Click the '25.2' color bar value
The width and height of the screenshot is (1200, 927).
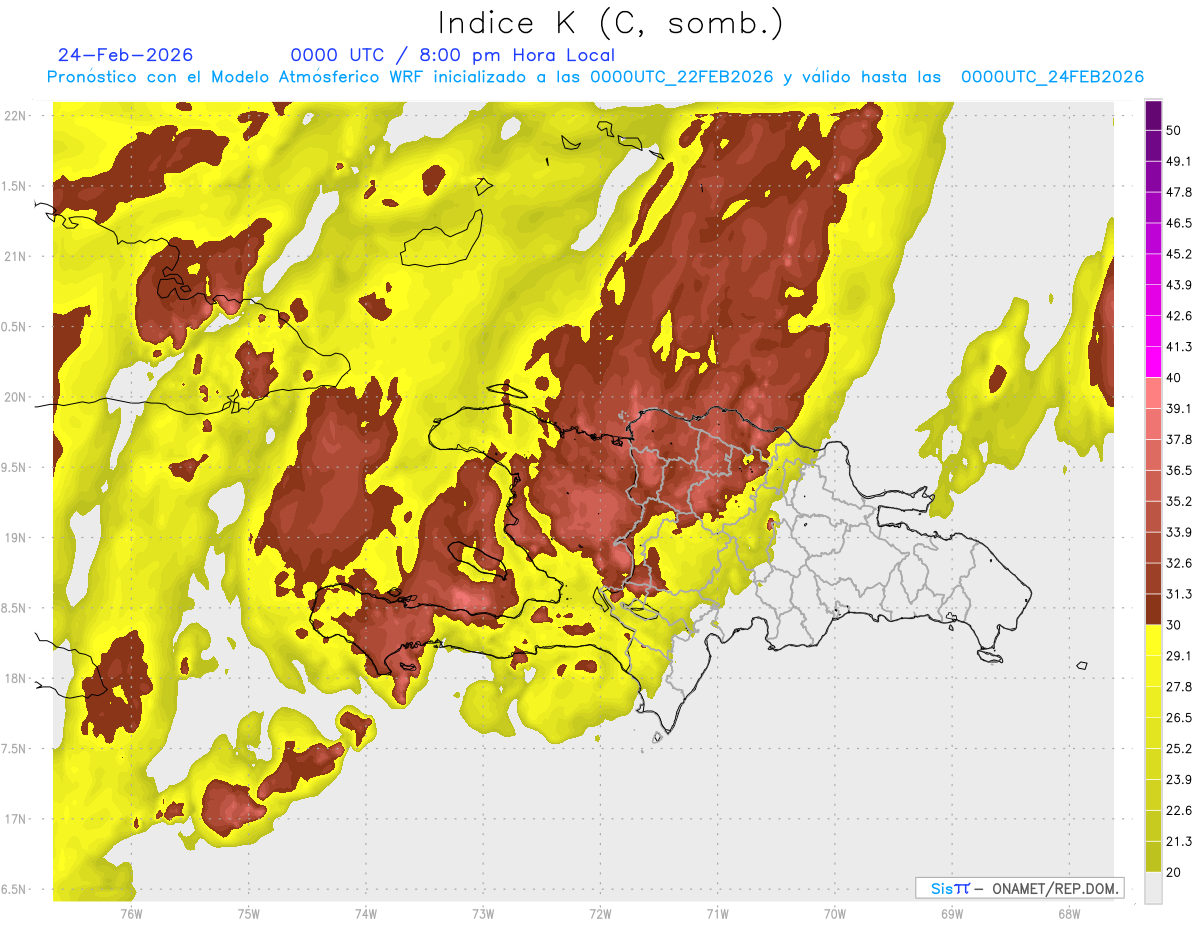pyautogui.click(x=1179, y=749)
